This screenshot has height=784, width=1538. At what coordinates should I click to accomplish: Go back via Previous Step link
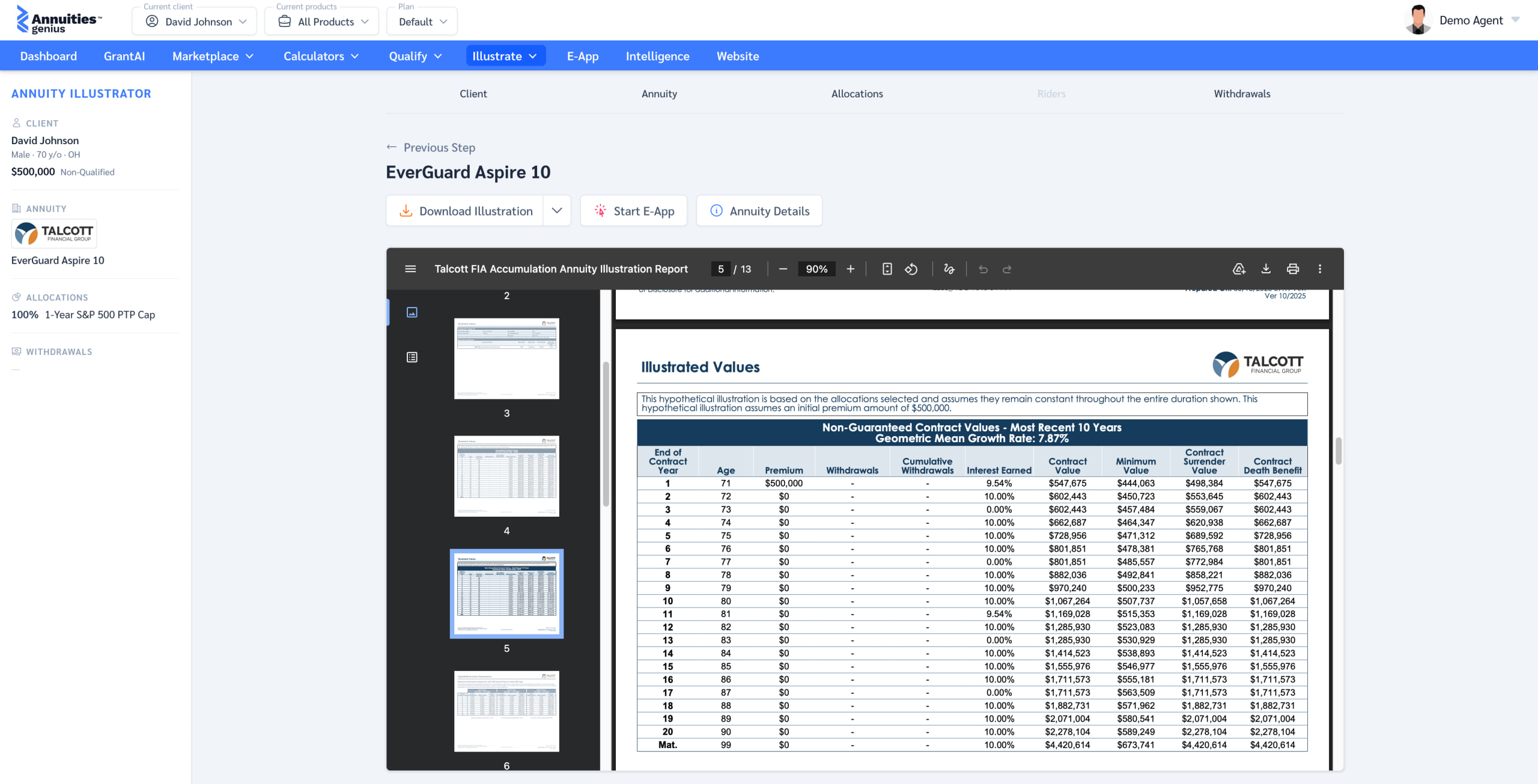(x=439, y=147)
